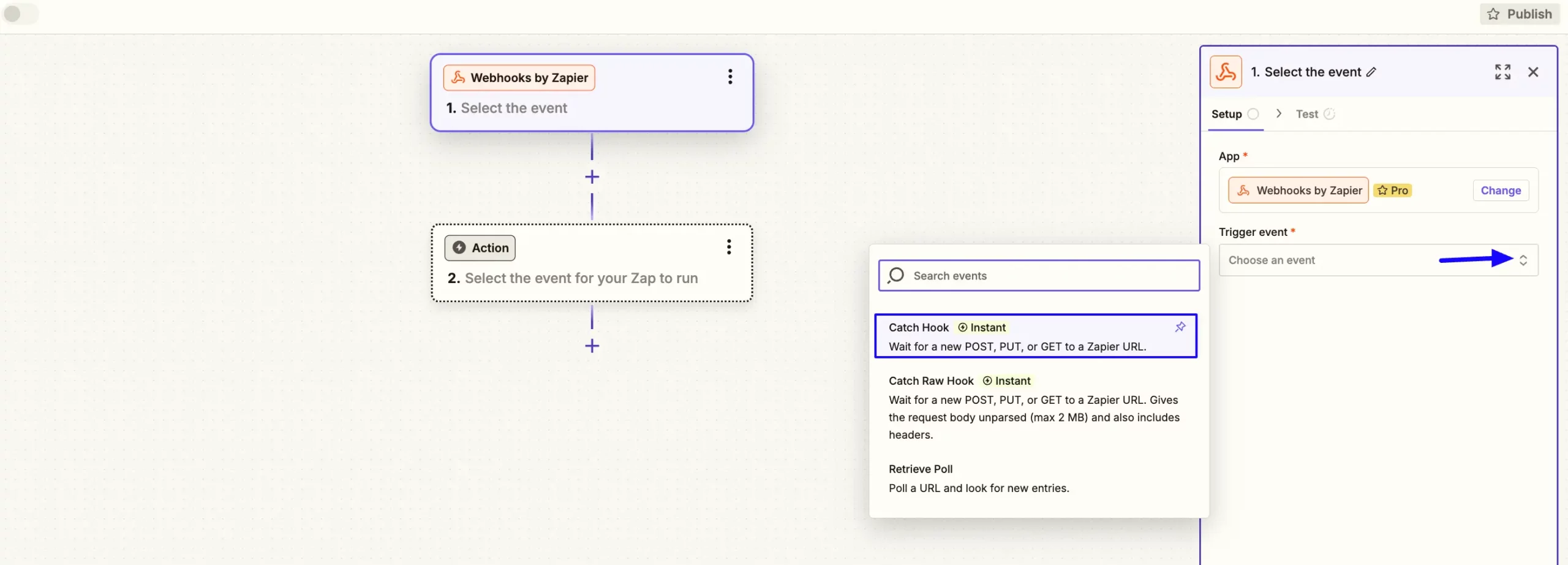Click 'Select the event for your Zap to run' text

(581, 278)
